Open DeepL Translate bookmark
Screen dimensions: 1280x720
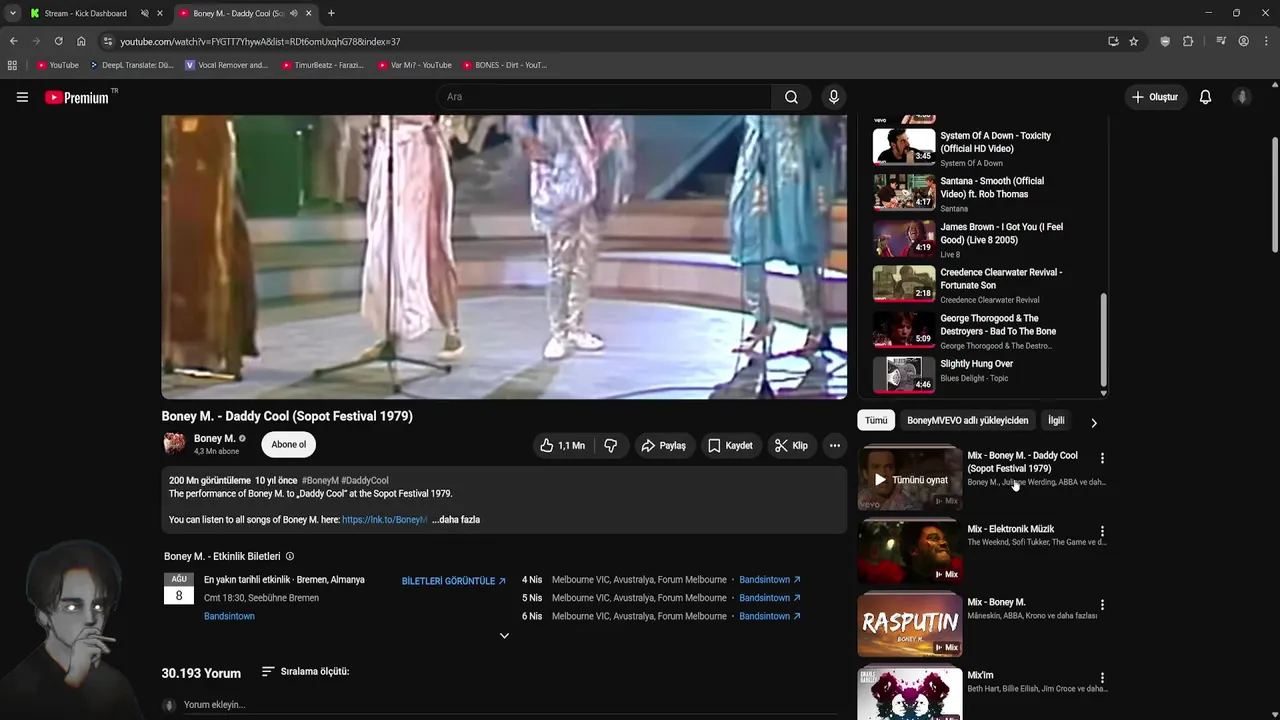131,65
